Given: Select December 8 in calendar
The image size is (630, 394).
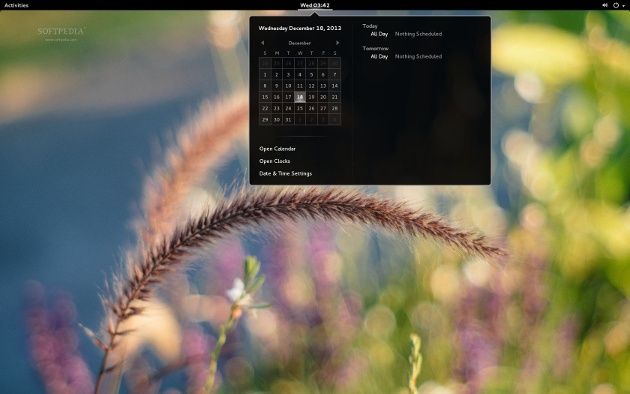Looking at the screenshot, I should point(265,86).
